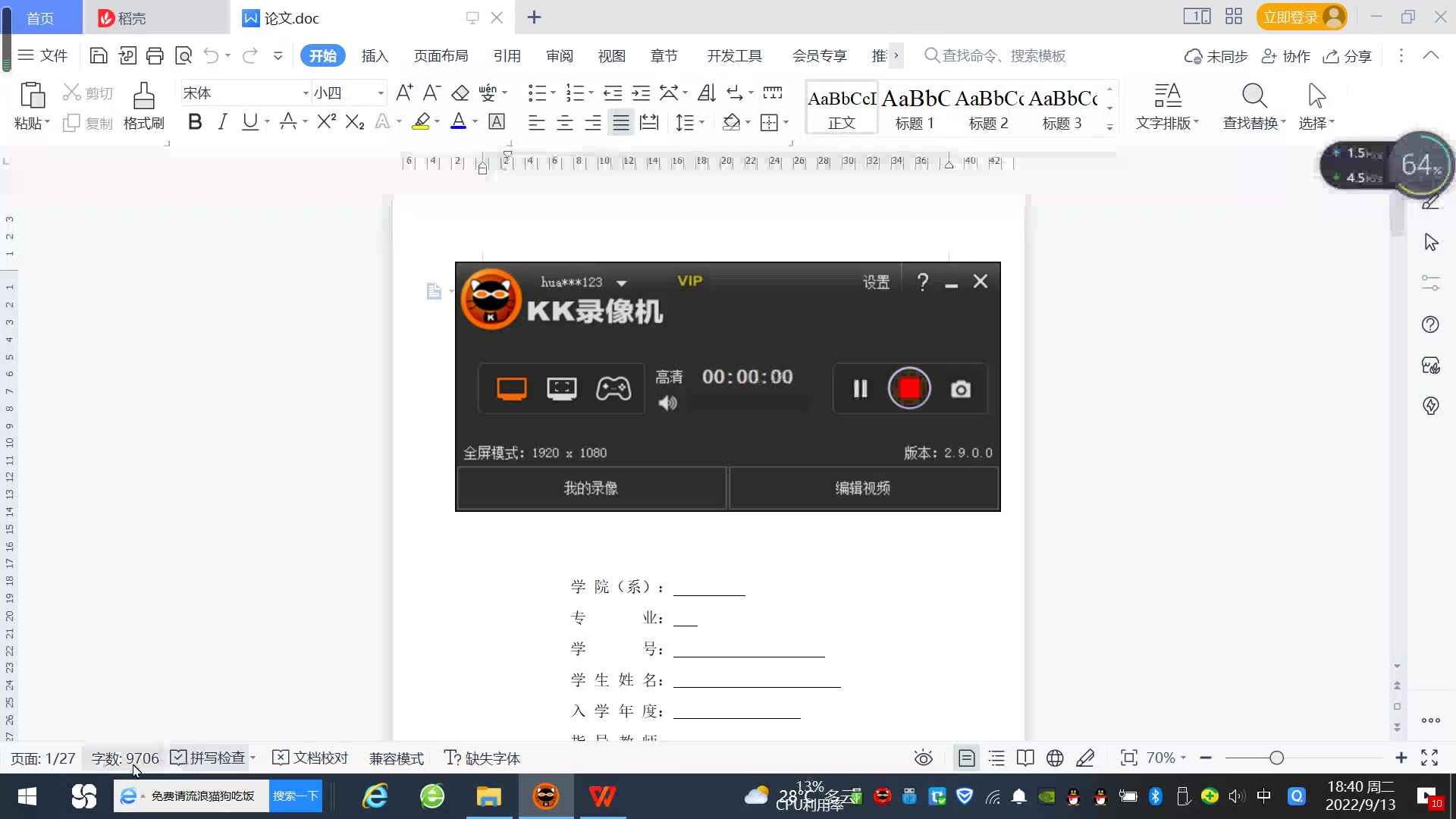Screen dimensions: 1456x819
Task: Open WPS Office from the taskbar
Action: point(602,796)
